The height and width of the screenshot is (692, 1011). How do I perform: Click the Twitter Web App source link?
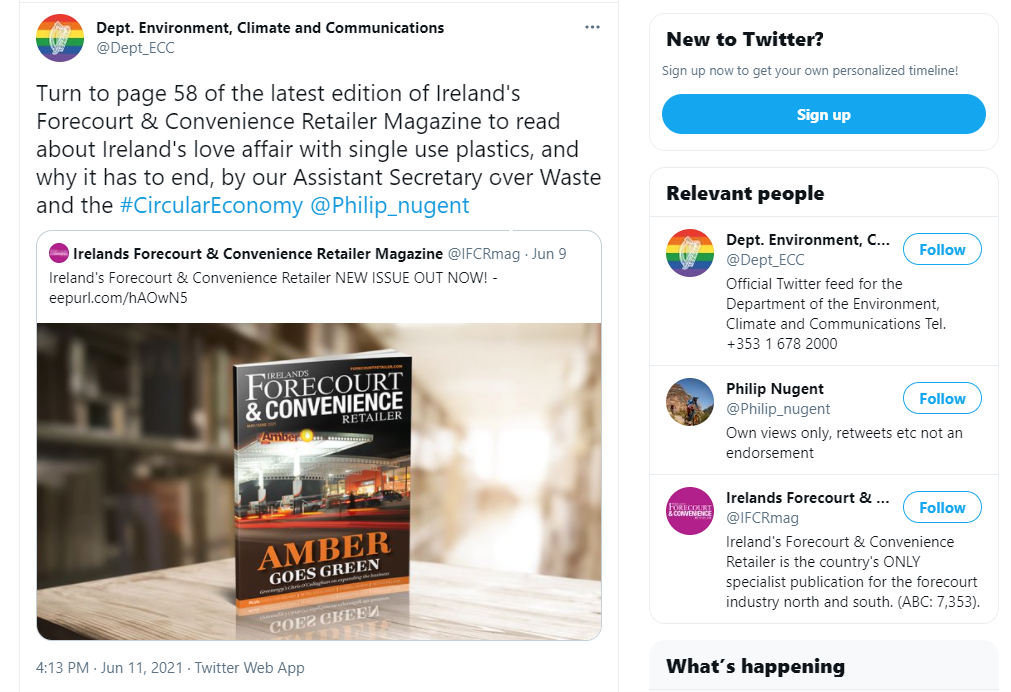tap(249, 667)
